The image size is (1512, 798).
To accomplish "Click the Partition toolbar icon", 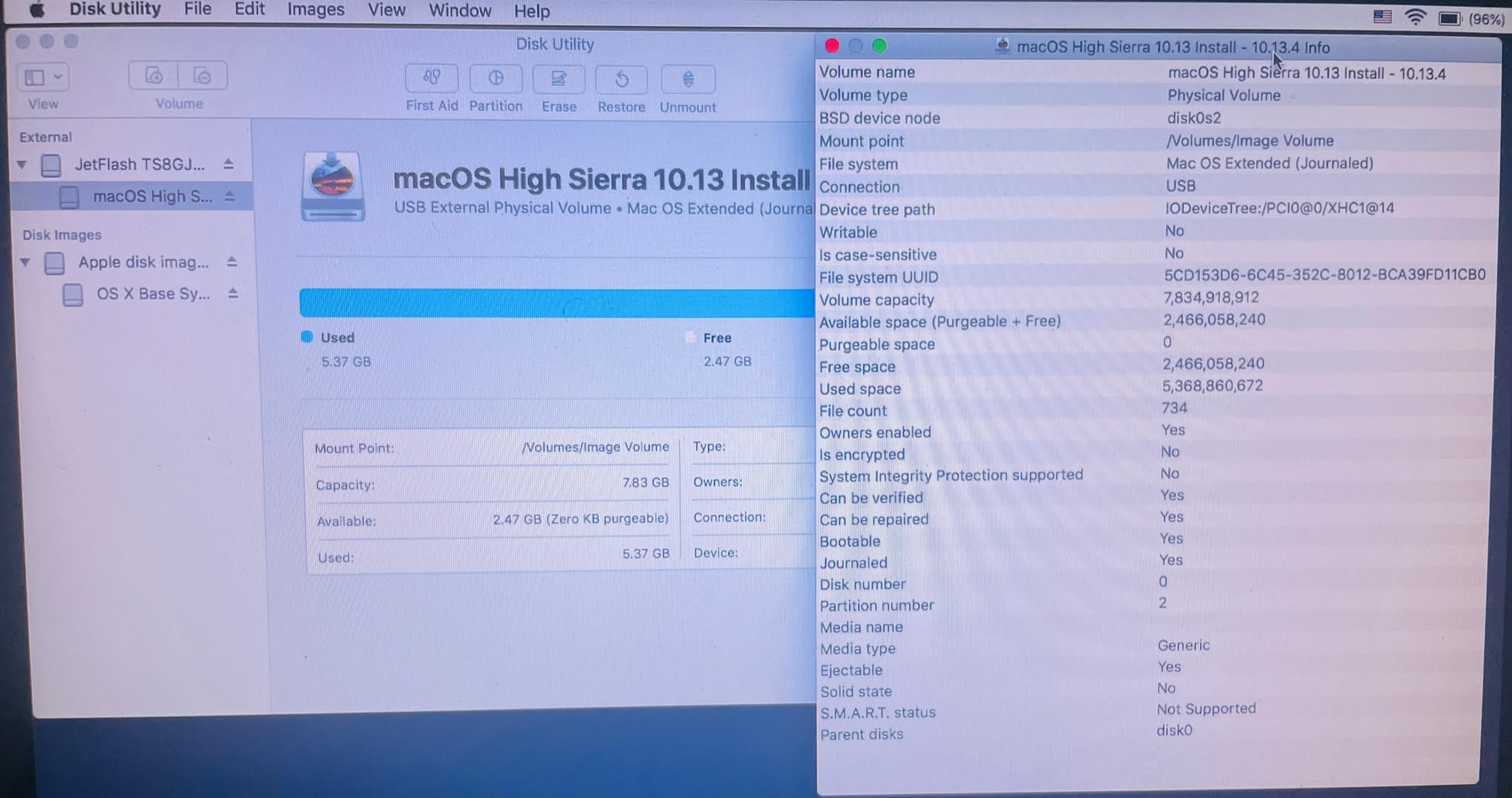I will [495, 78].
